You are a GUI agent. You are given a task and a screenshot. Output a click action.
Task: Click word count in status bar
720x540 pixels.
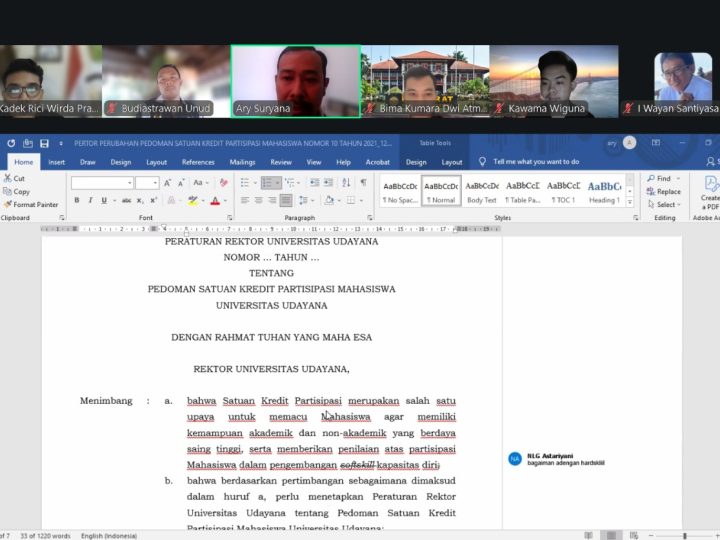pos(45,535)
